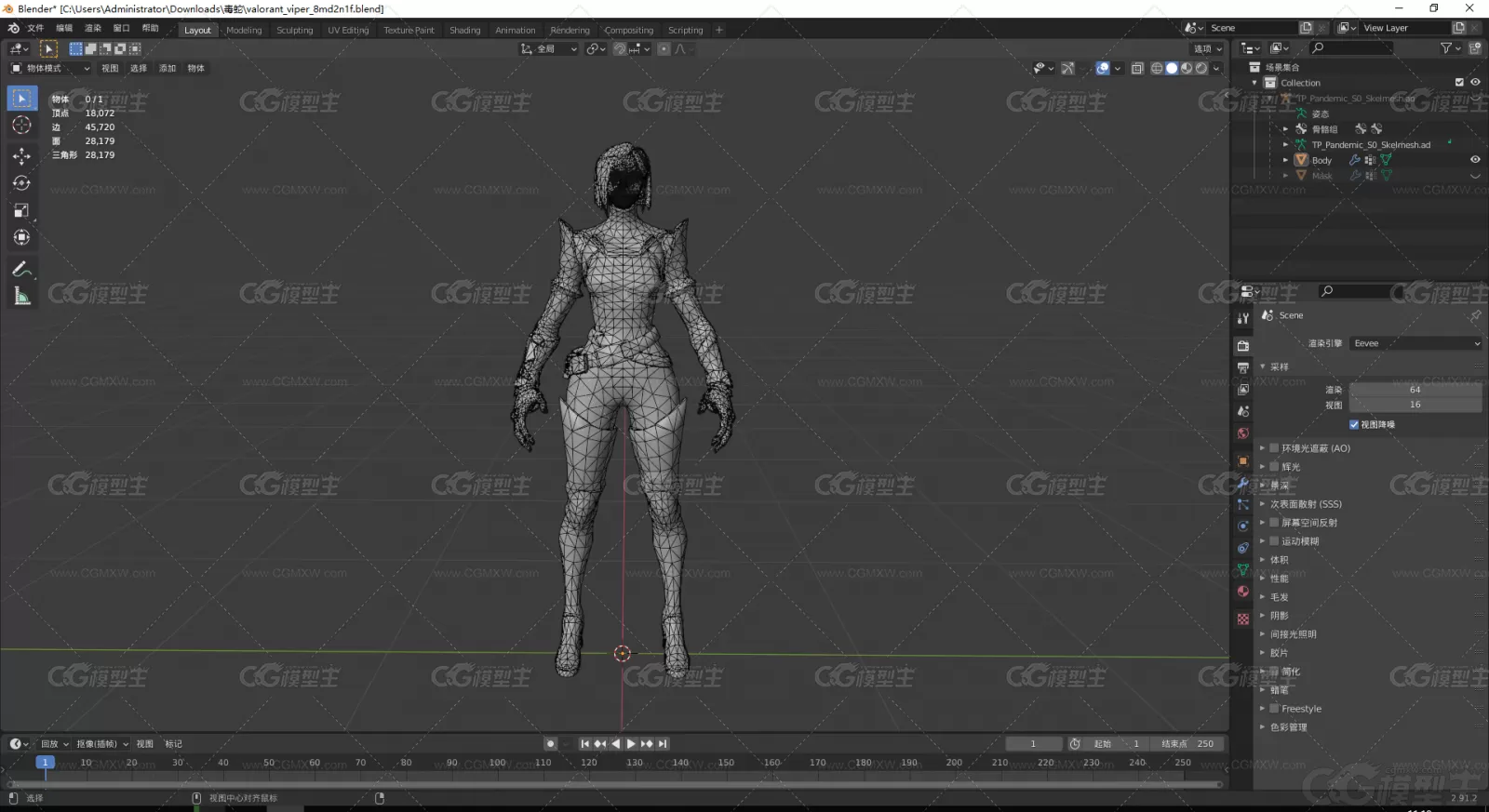1489x812 pixels.
Task: Open the pivot point dropdown
Action: tap(596, 48)
